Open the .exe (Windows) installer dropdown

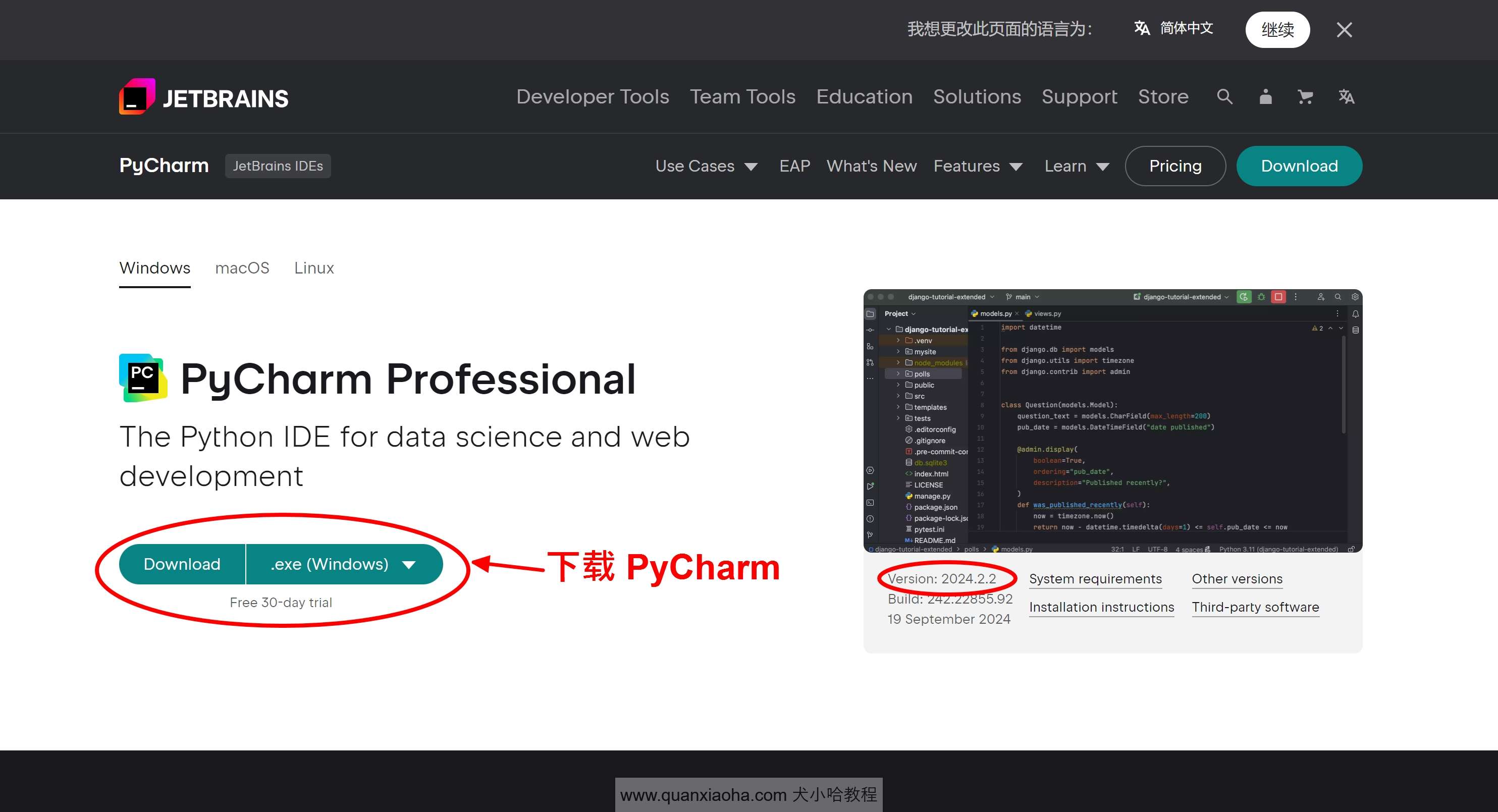coord(344,564)
